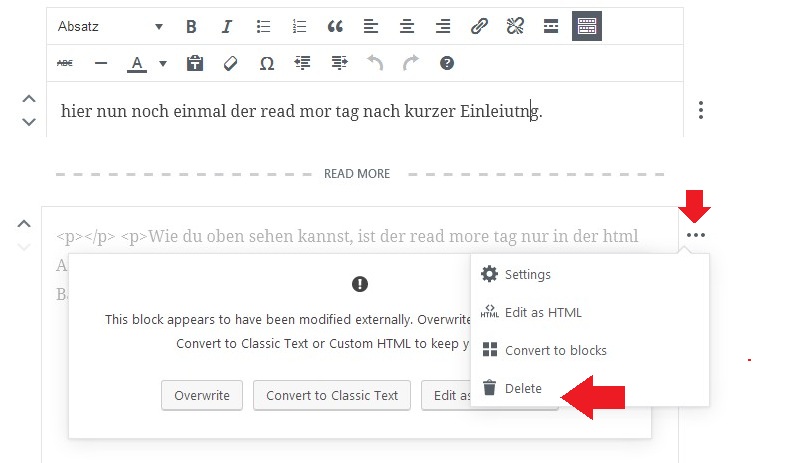This screenshot has height=463, width=800.
Task: Toggle the toolbar kitchen sink button
Action: [x=587, y=27]
